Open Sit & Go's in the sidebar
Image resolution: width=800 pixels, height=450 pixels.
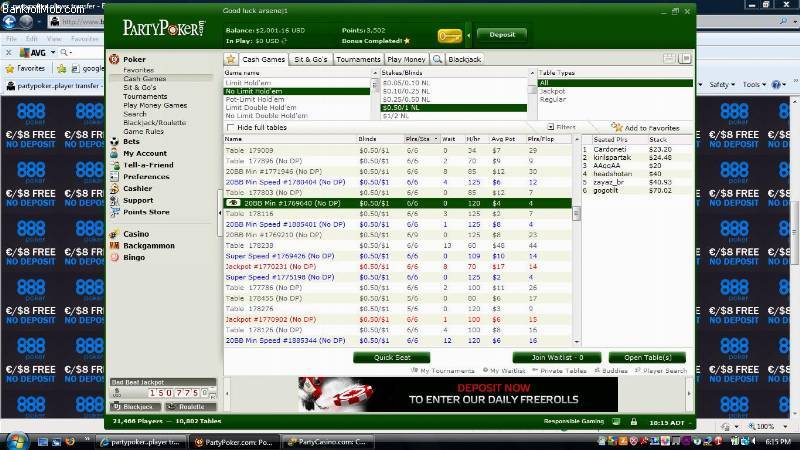pos(140,87)
